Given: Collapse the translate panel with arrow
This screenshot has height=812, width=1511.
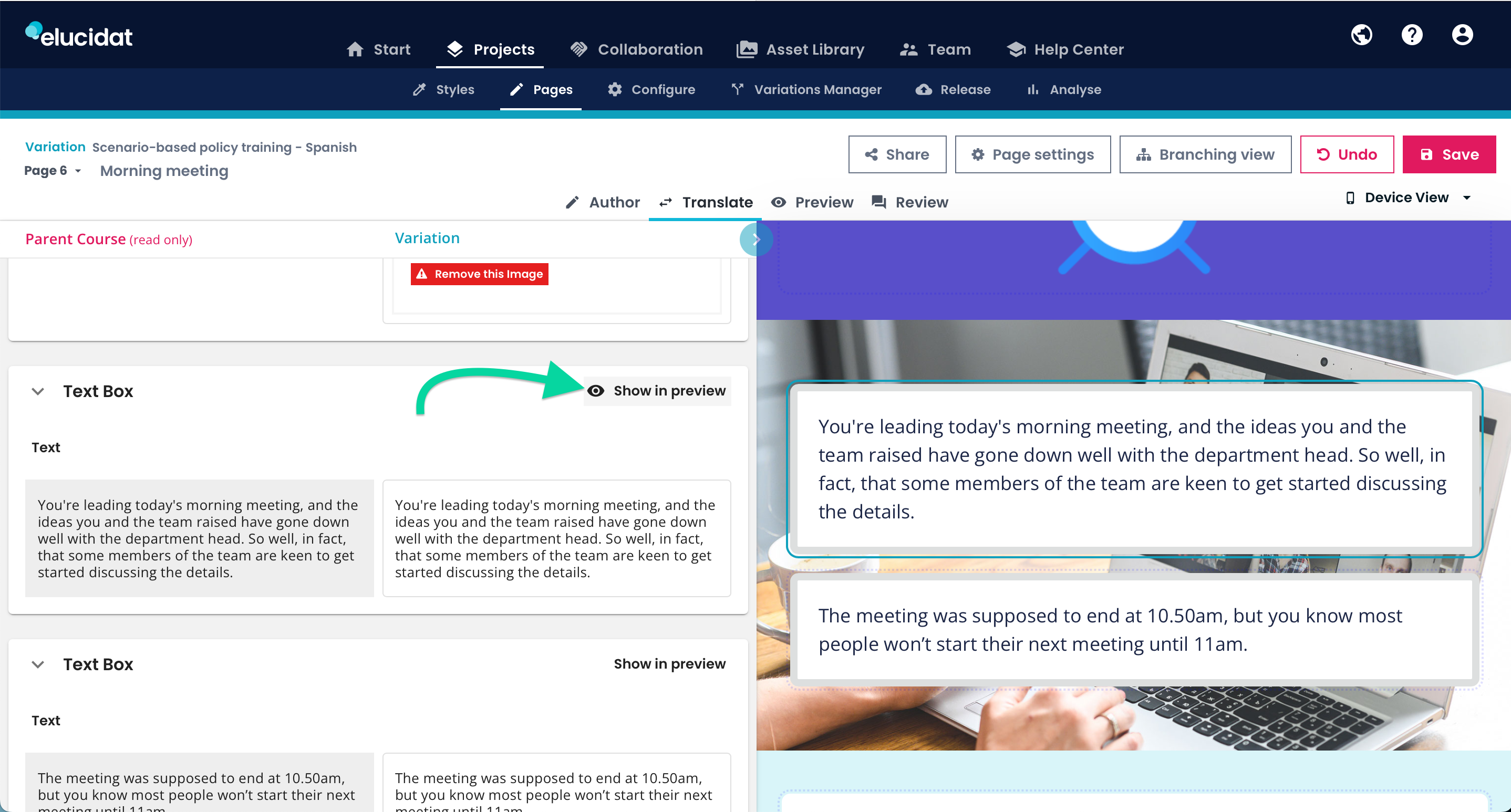Looking at the screenshot, I should [x=755, y=239].
